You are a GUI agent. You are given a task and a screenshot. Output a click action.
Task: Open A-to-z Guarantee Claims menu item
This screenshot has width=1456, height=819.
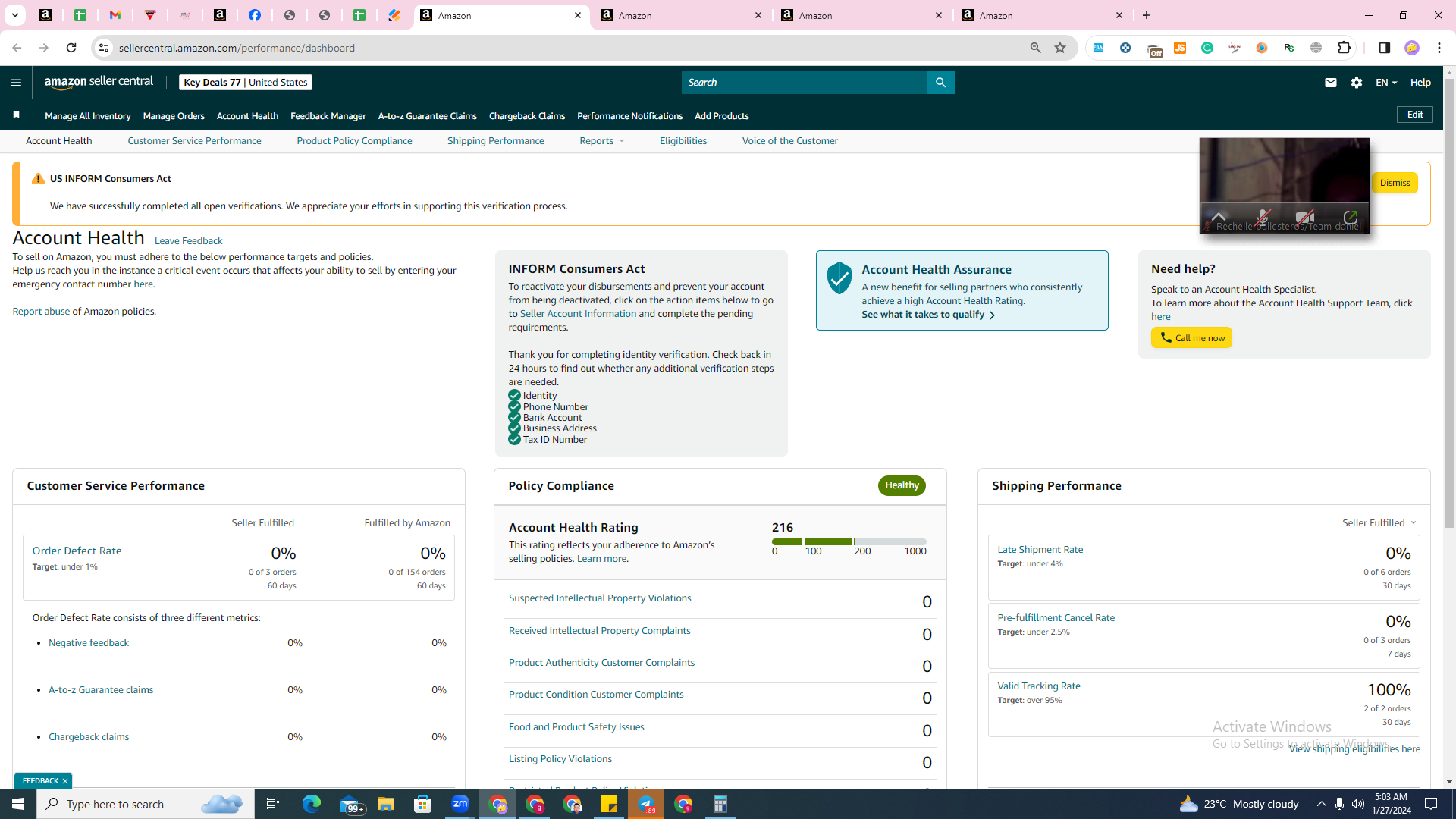[427, 116]
